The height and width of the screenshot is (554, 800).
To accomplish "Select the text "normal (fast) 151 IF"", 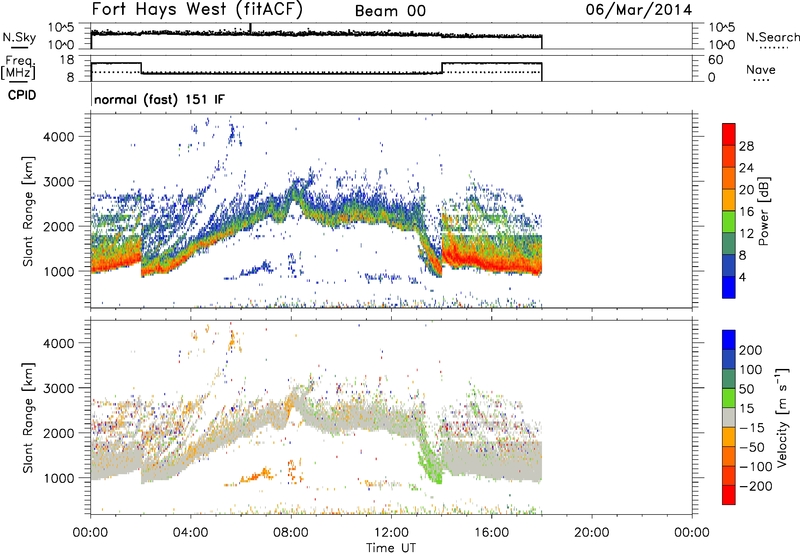I will click(x=159, y=99).
